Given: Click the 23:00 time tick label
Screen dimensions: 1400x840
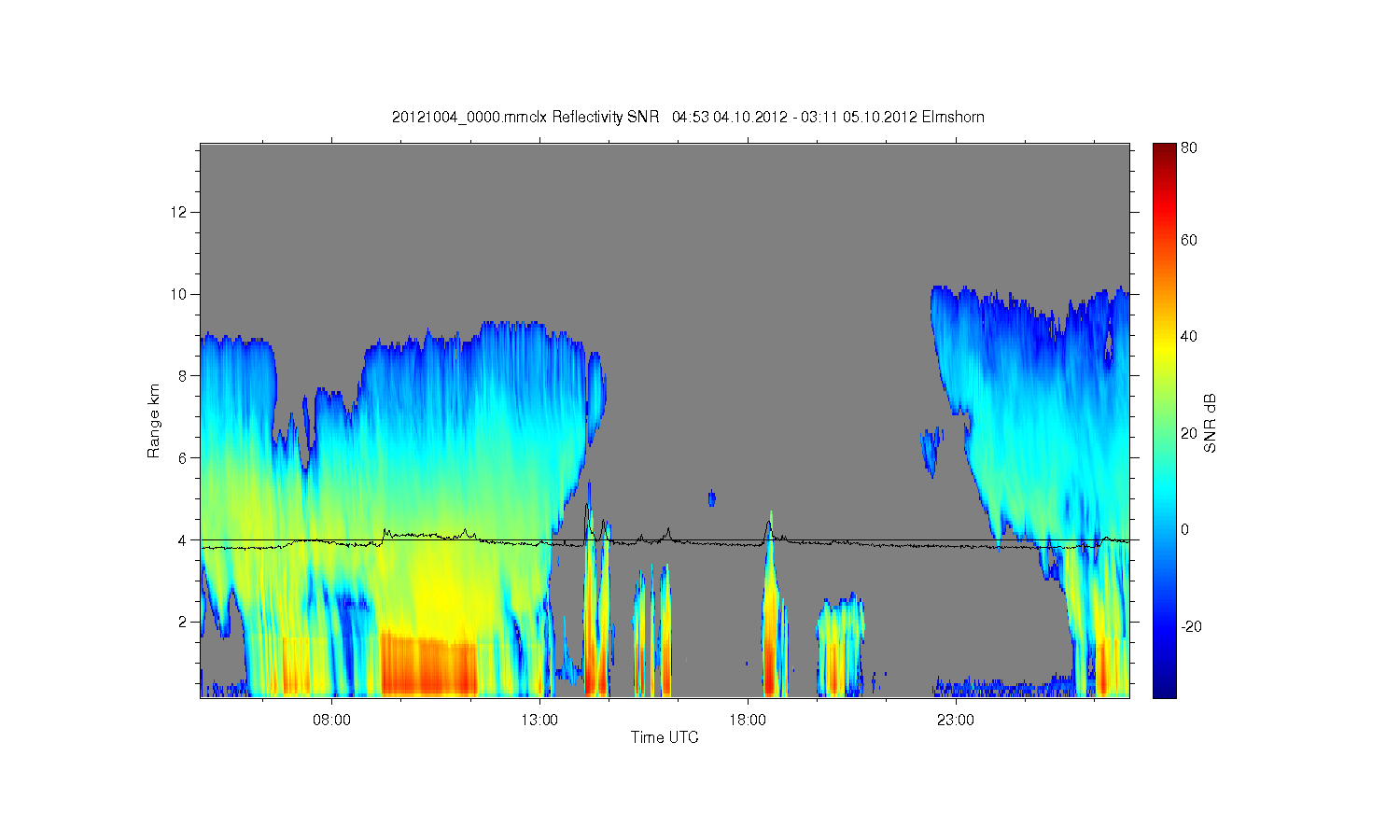Looking at the screenshot, I should click(x=956, y=720).
